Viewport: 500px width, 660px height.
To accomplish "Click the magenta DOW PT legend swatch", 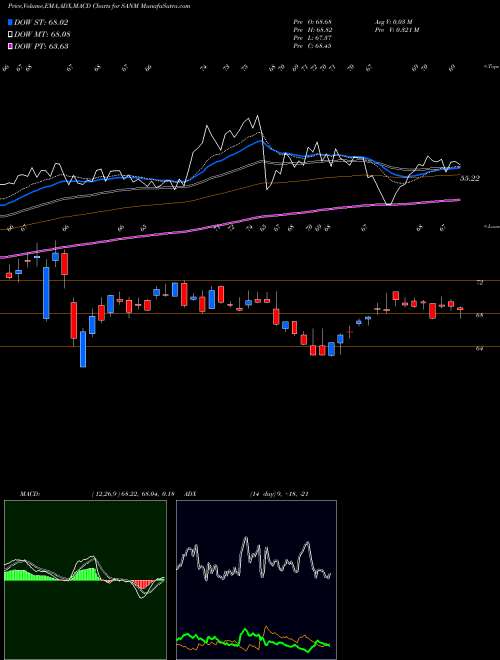I will click(11, 46).
